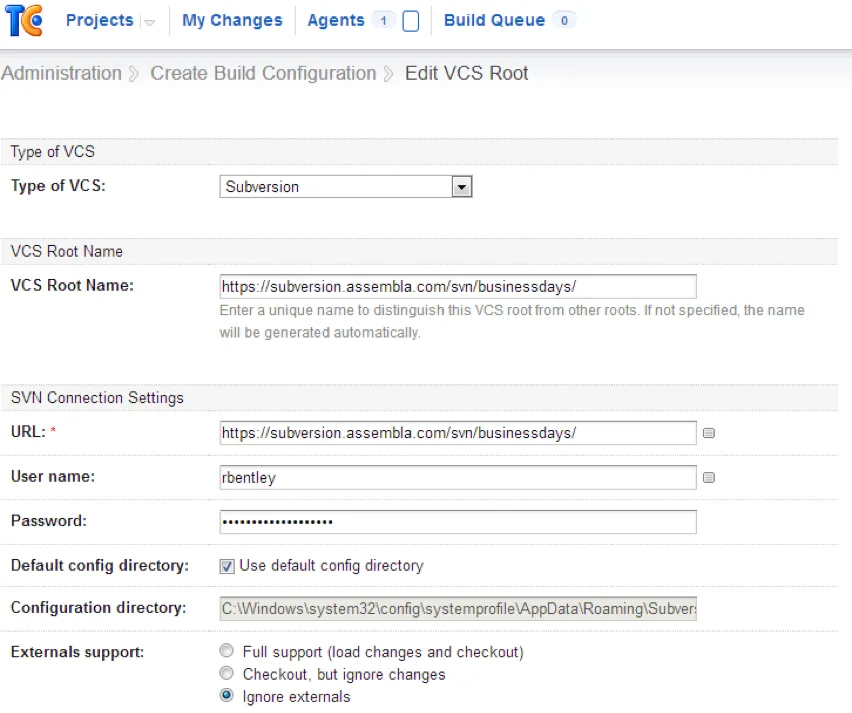This screenshot has height=713, width=852.
Task: Click the VCS Root Name input field
Action: tap(458, 286)
